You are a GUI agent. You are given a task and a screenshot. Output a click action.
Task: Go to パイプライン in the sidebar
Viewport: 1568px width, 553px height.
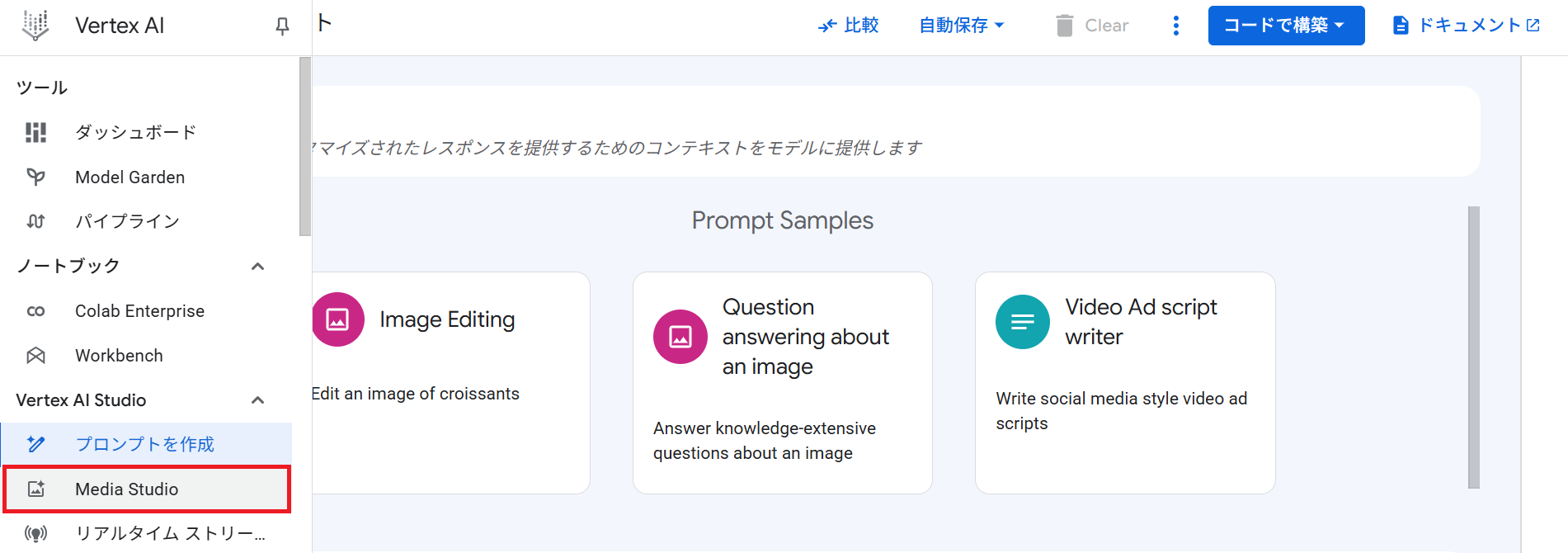[x=146, y=221]
